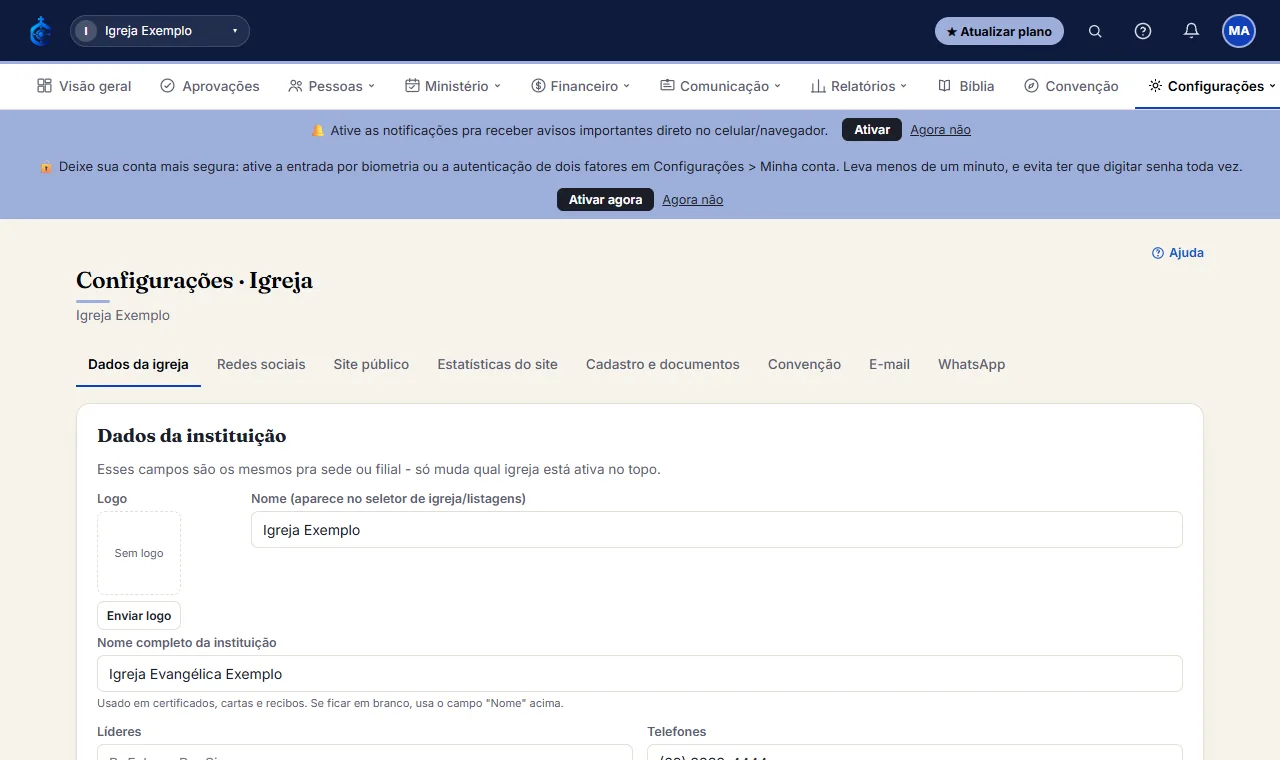This screenshot has width=1280, height=760.
Task: Click the Convenção compass icon
Action: coord(1032,86)
